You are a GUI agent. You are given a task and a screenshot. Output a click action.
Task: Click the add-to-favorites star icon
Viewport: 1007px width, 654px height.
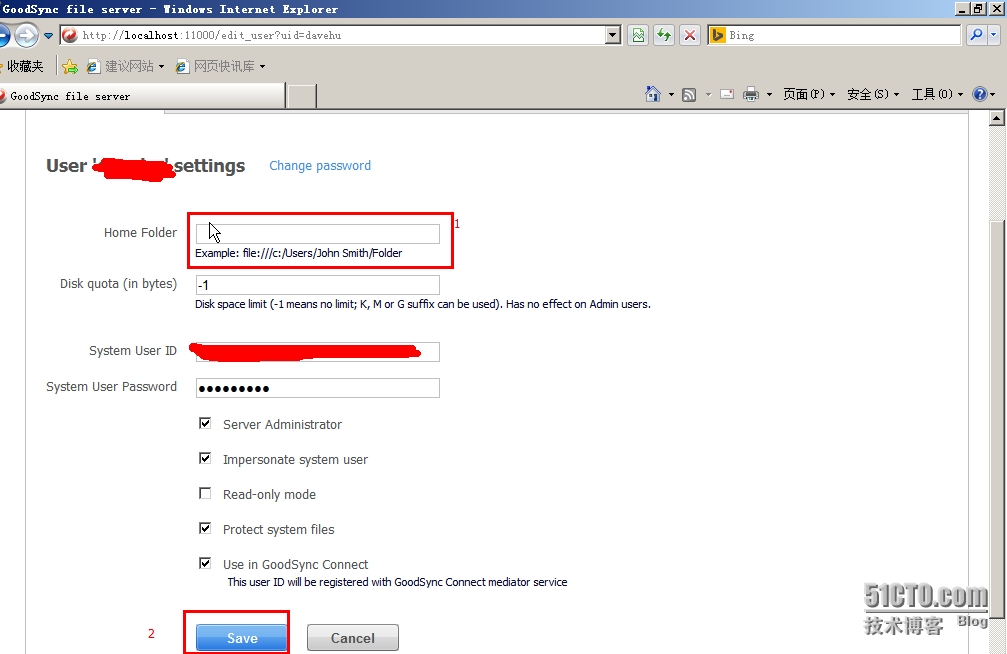coord(70,66)
